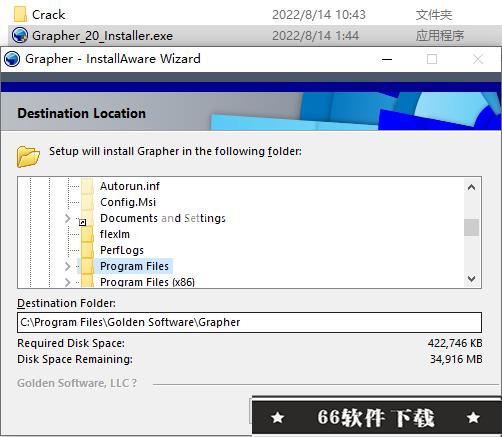
Task: Click the flexlm folder icon
Action: coord(87,234)
